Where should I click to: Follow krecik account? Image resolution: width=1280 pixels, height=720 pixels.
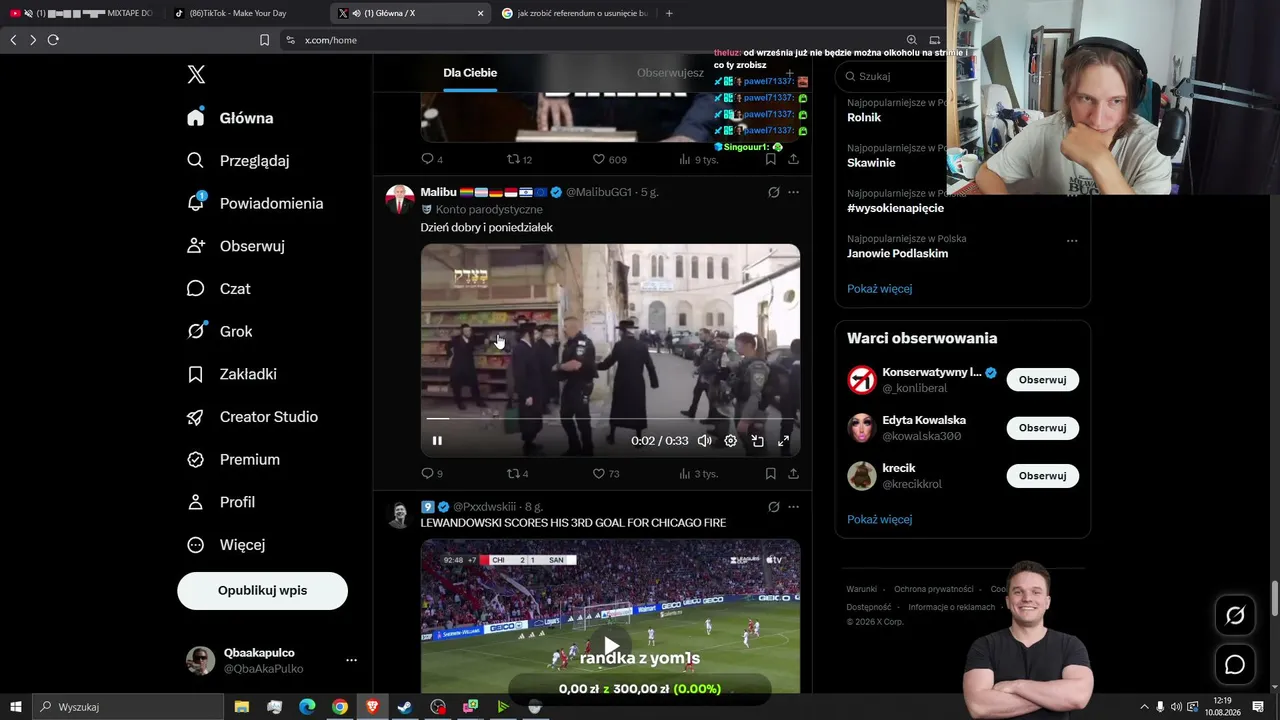click(x=1042, y=476)
